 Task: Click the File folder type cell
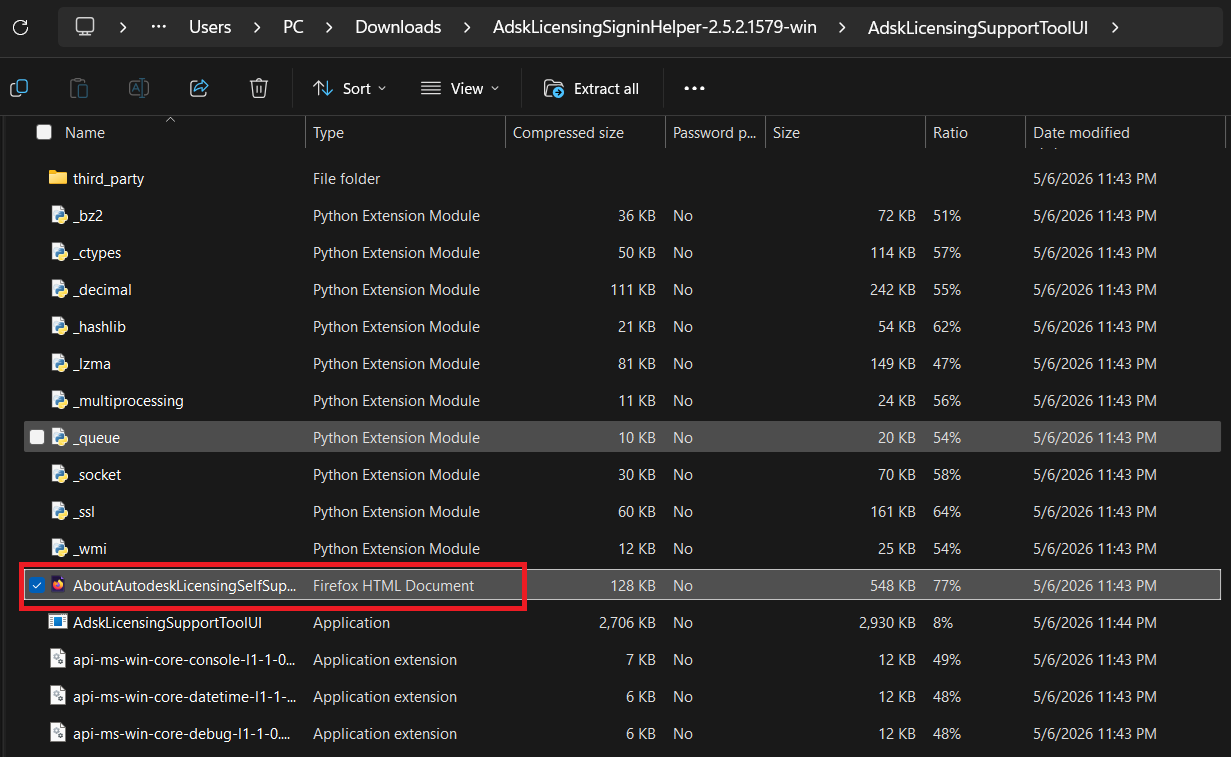[346, 178]
